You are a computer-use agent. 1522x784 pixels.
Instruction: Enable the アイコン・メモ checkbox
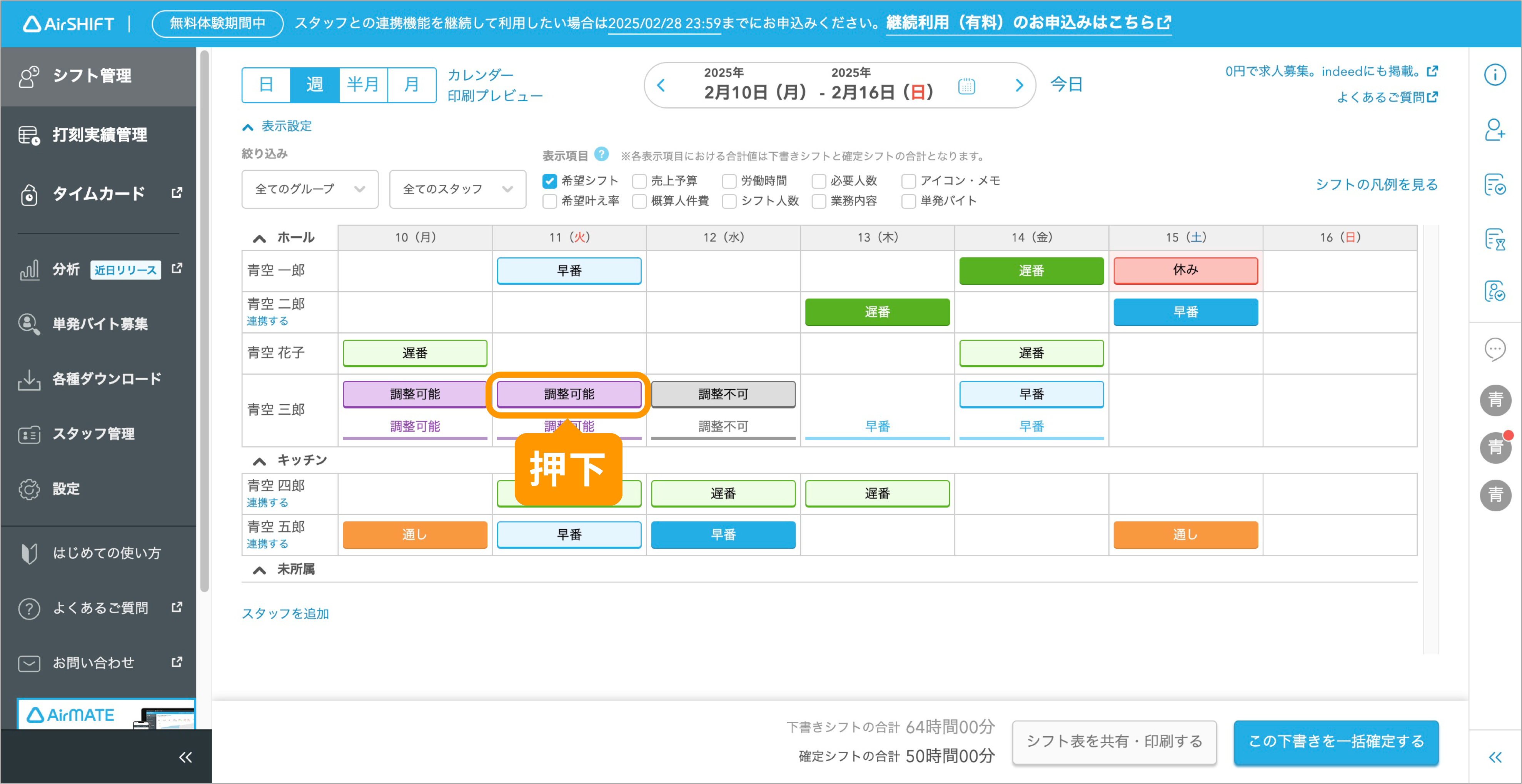pos(908,181)
